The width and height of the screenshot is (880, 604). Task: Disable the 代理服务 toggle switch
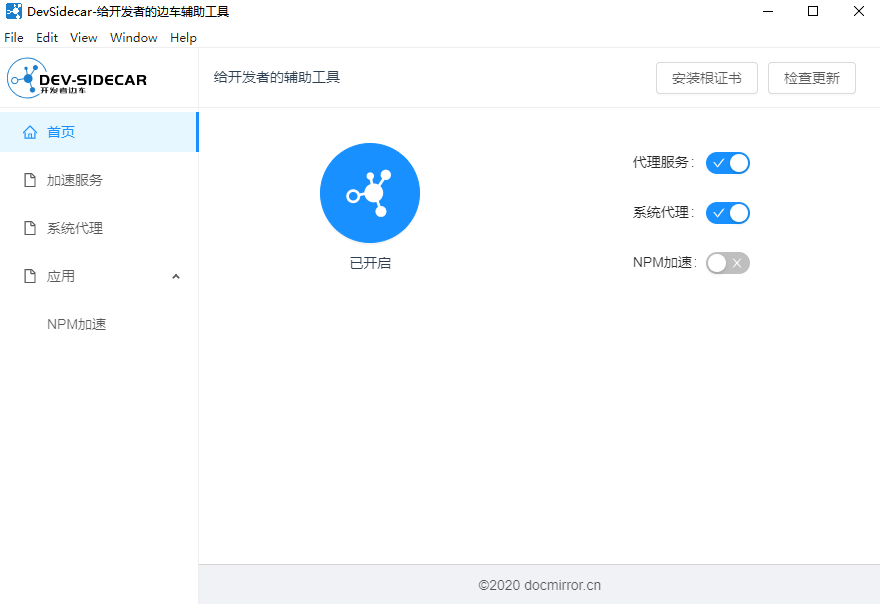pos(727,163)
